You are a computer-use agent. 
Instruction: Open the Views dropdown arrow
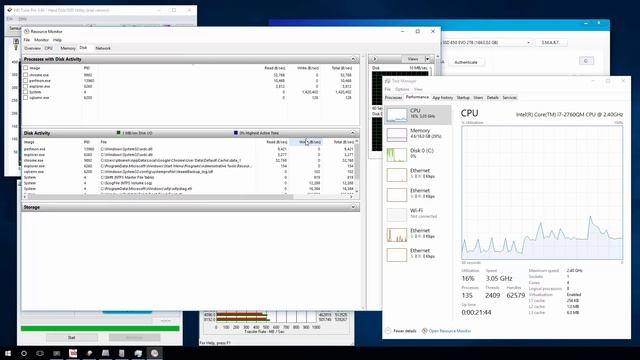(427, 59)
